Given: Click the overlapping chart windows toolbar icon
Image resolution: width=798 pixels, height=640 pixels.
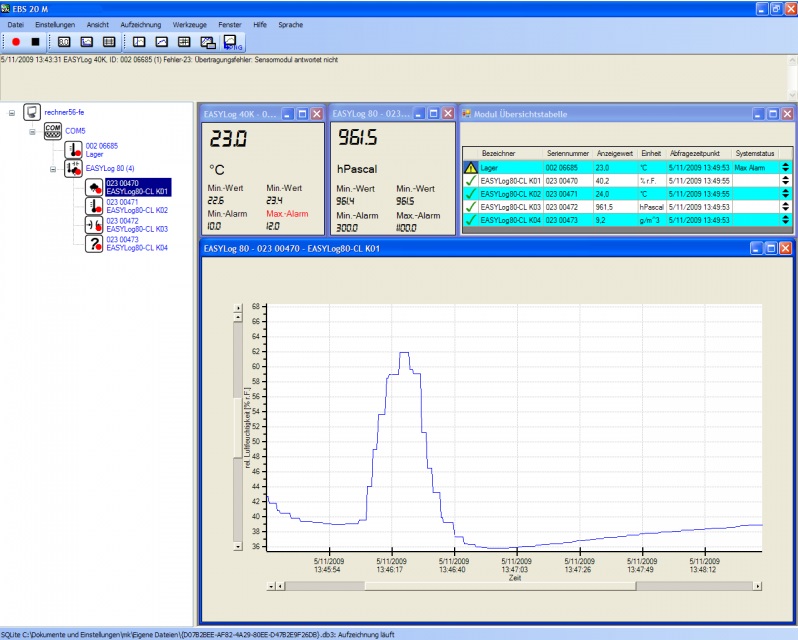Looking at the screenshot, I should click(208, 43).
